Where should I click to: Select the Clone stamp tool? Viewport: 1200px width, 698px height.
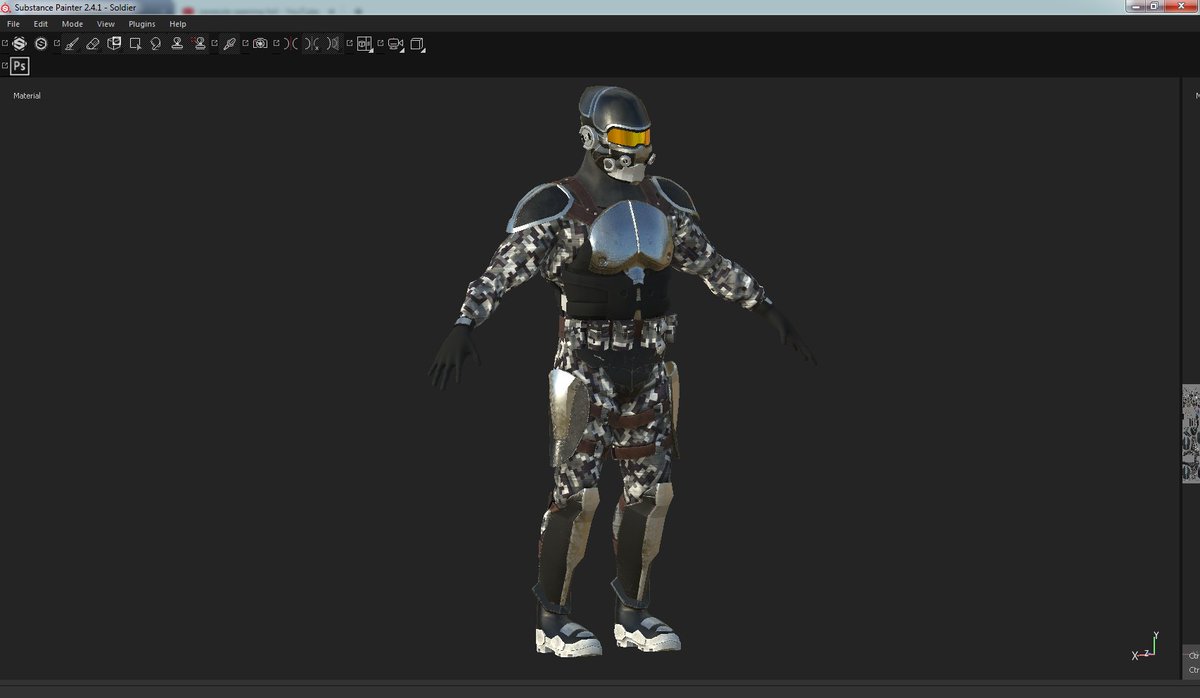(177, 44)
